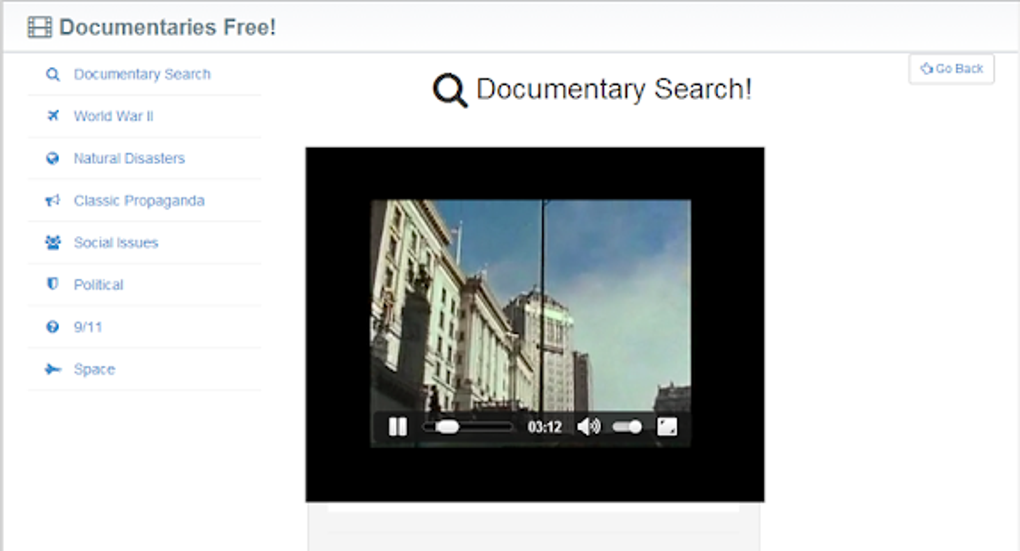
Task: Click the video progress seek bar
Action: [468, 427]
